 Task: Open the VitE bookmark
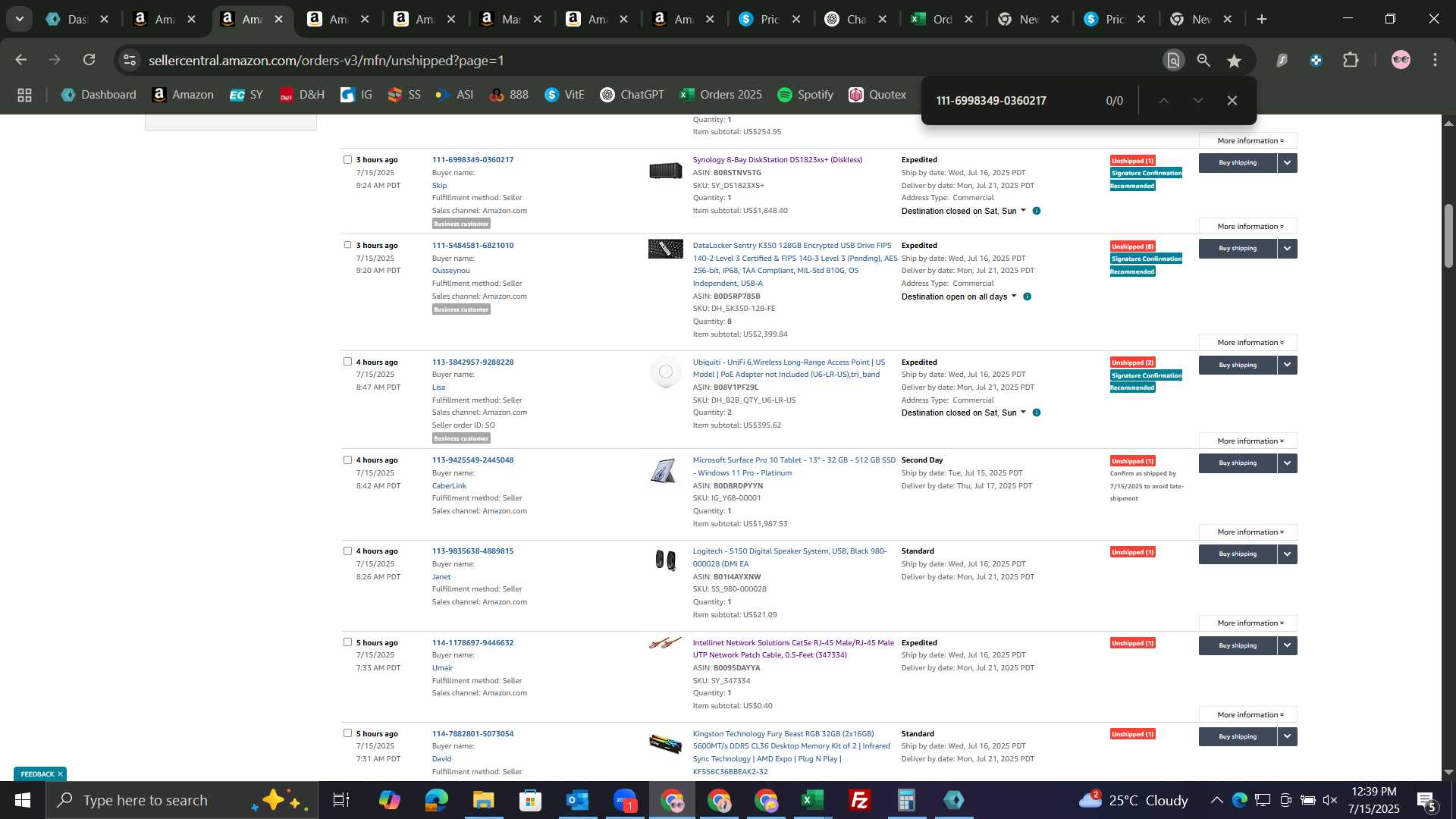565,95
